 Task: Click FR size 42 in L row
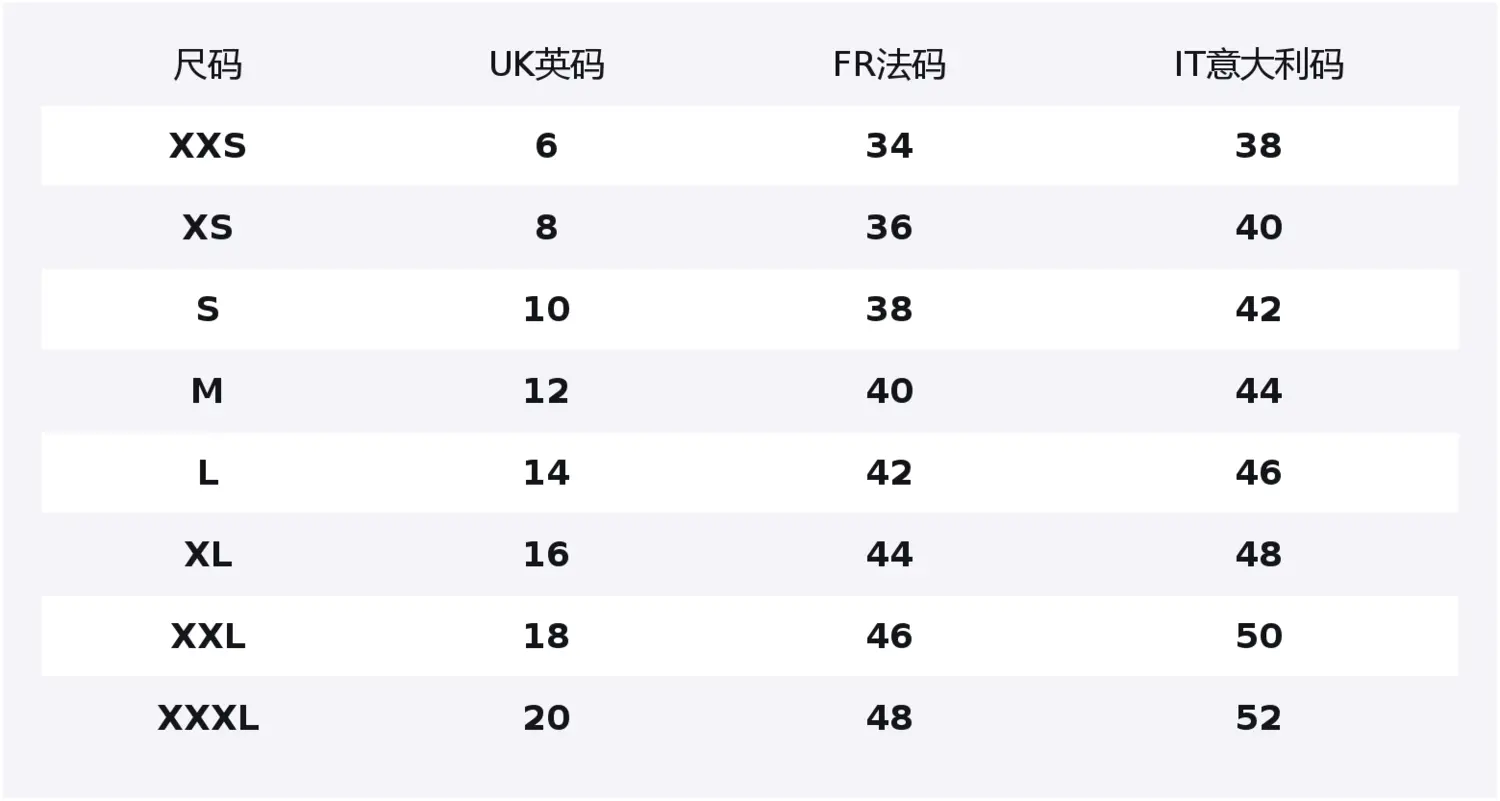(889, 473)
